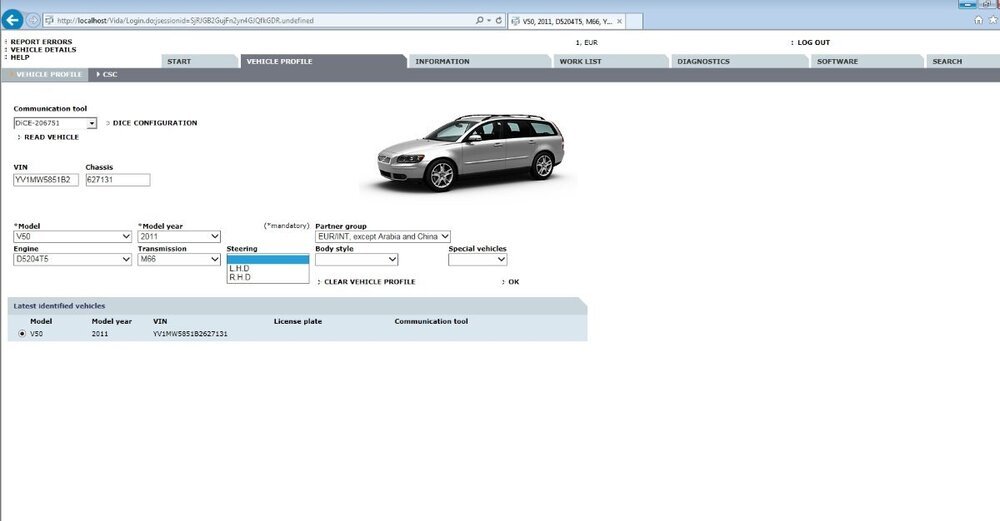Click into the VIN input field
The image size is (1000, 521).
(x=46, y=180)
